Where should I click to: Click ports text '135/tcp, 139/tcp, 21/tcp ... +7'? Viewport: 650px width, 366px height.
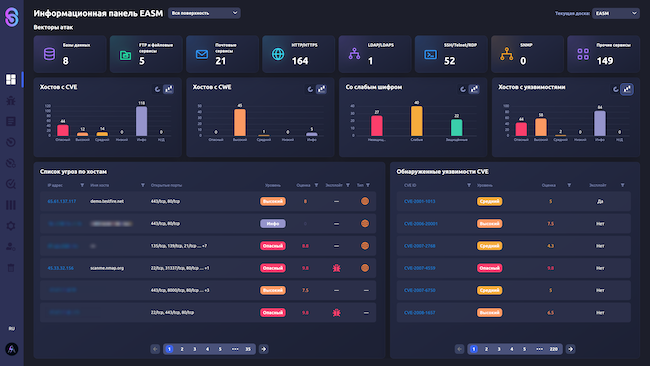179,246
